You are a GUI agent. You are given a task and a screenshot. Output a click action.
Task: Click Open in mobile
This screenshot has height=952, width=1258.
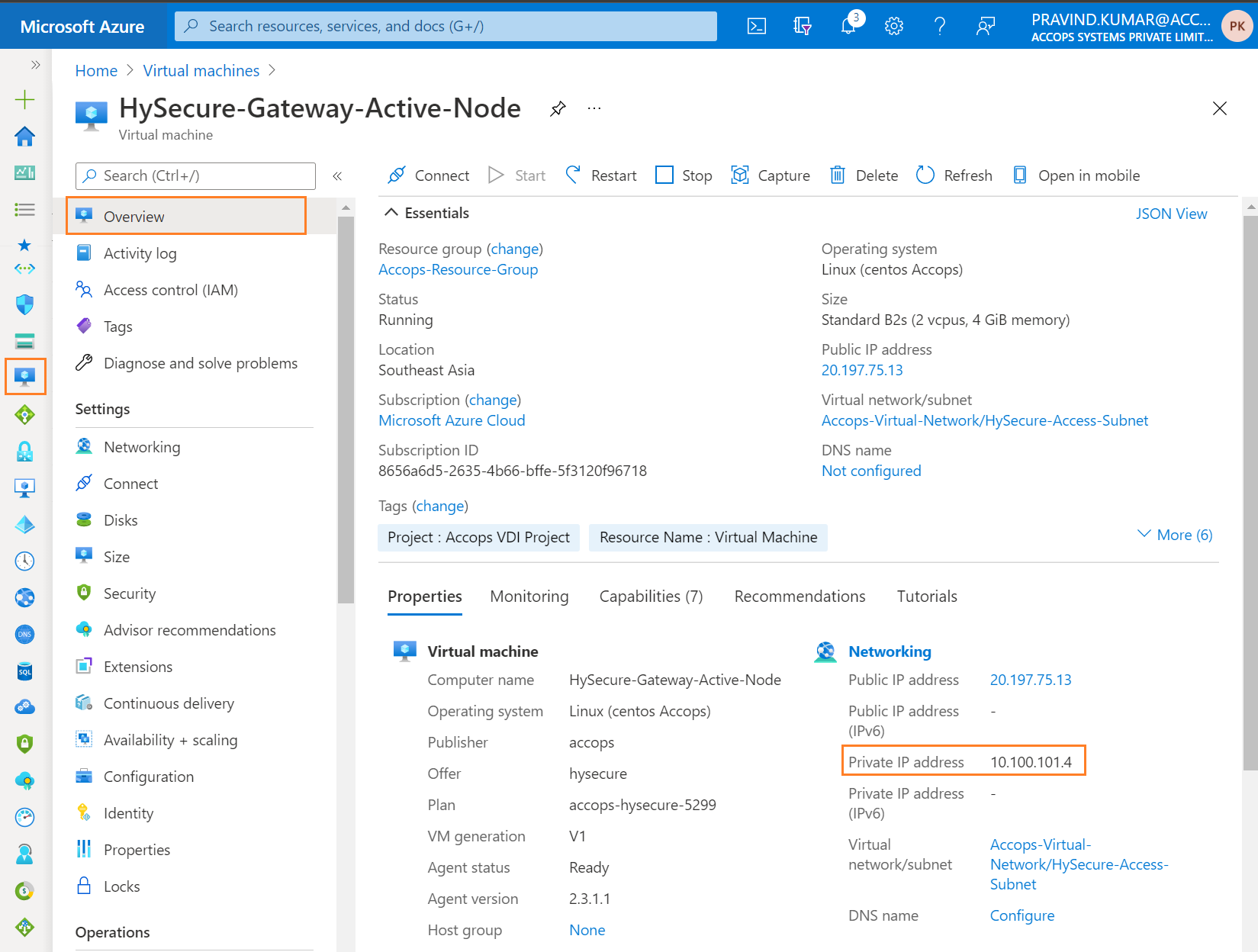tap(1076, 175)
